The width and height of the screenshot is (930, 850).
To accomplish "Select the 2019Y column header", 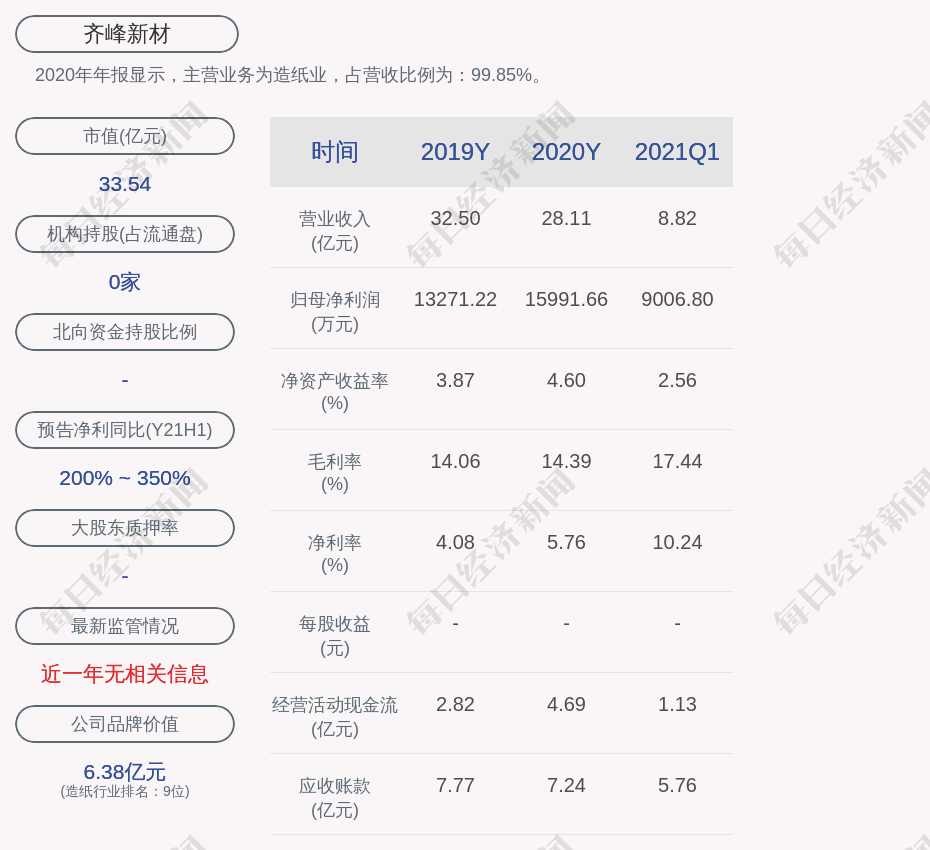I will click(455, 152).
